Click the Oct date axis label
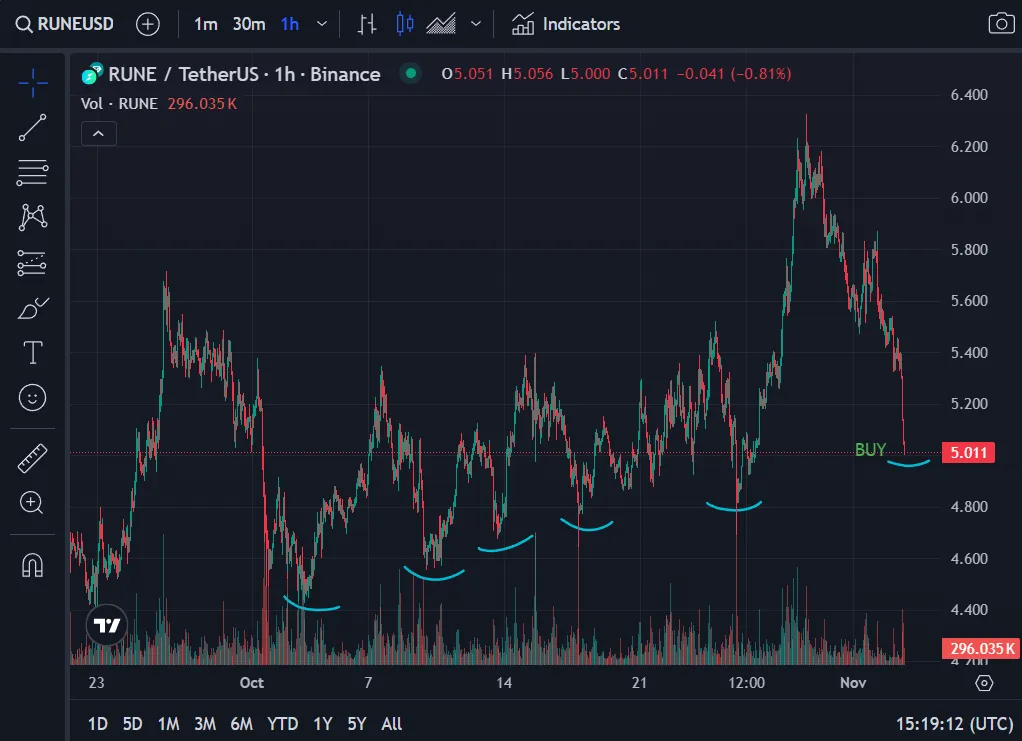Image resolution: width=1022 pixels, height=741 pixels. [x=252, y=682]
